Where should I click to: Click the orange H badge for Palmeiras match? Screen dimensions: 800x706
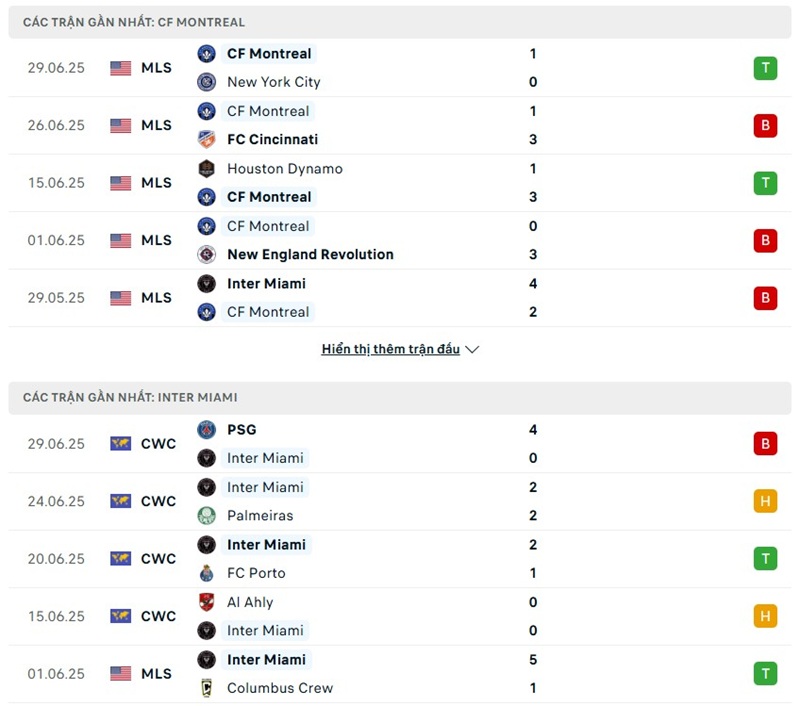[x=765, y=501]
